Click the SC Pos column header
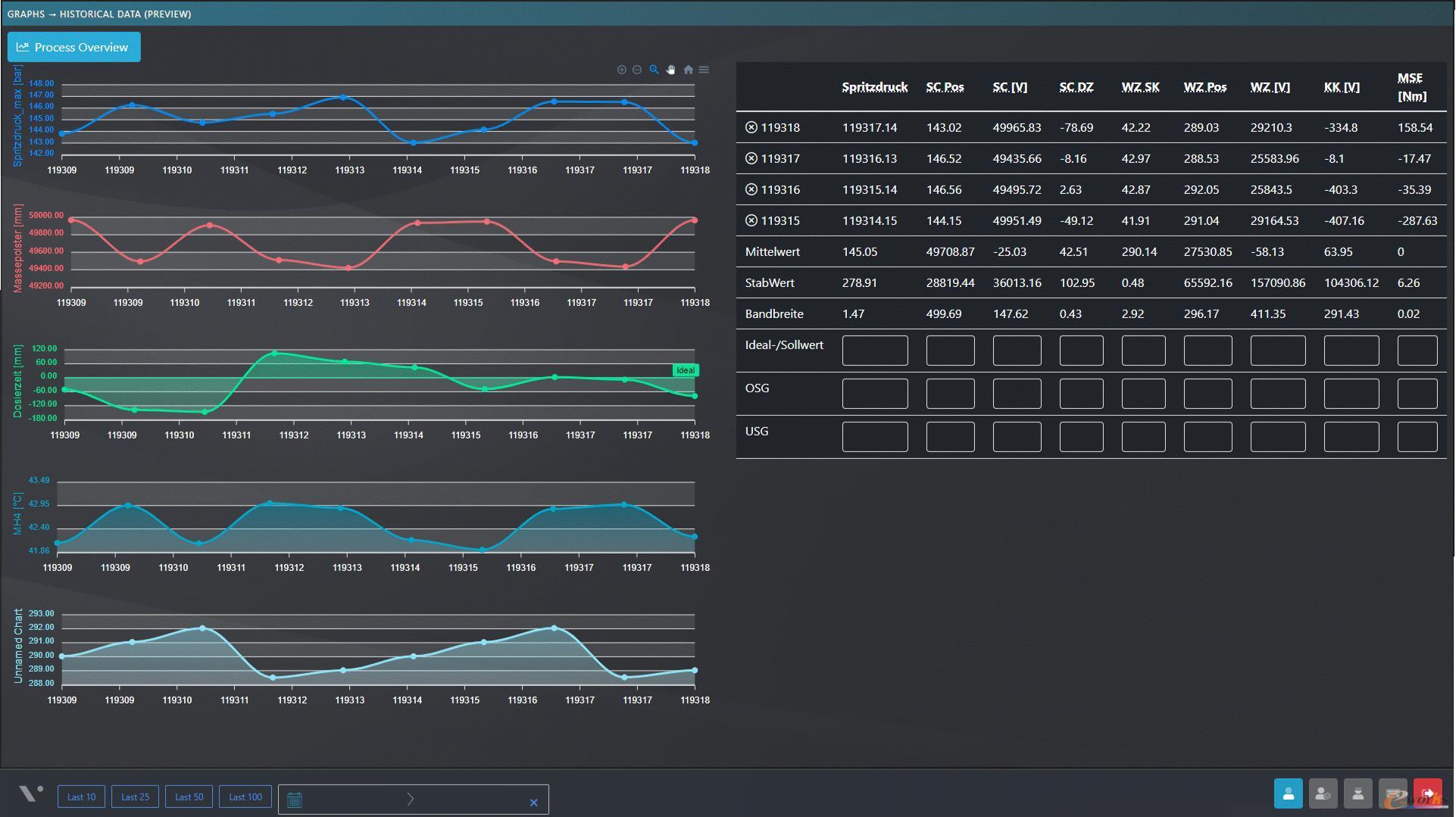 tap(945, 87)
